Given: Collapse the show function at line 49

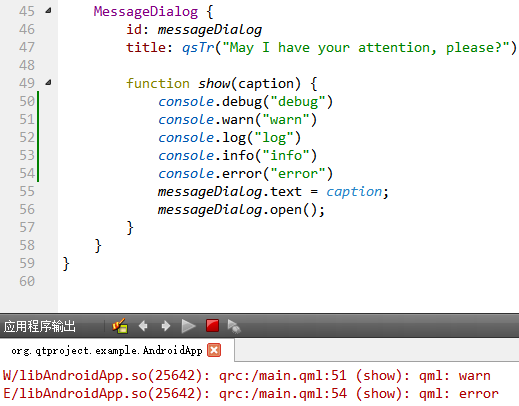Looking at the screenshot, I should [x=48, y=82].
